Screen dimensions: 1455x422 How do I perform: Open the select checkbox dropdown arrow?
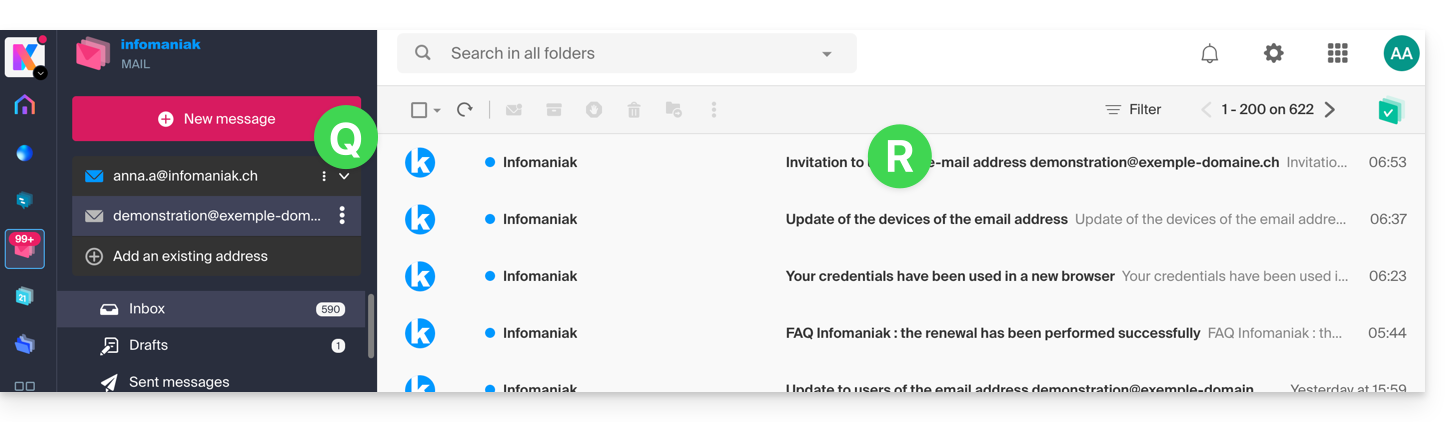pyautogui.click(x=438, y=111)
